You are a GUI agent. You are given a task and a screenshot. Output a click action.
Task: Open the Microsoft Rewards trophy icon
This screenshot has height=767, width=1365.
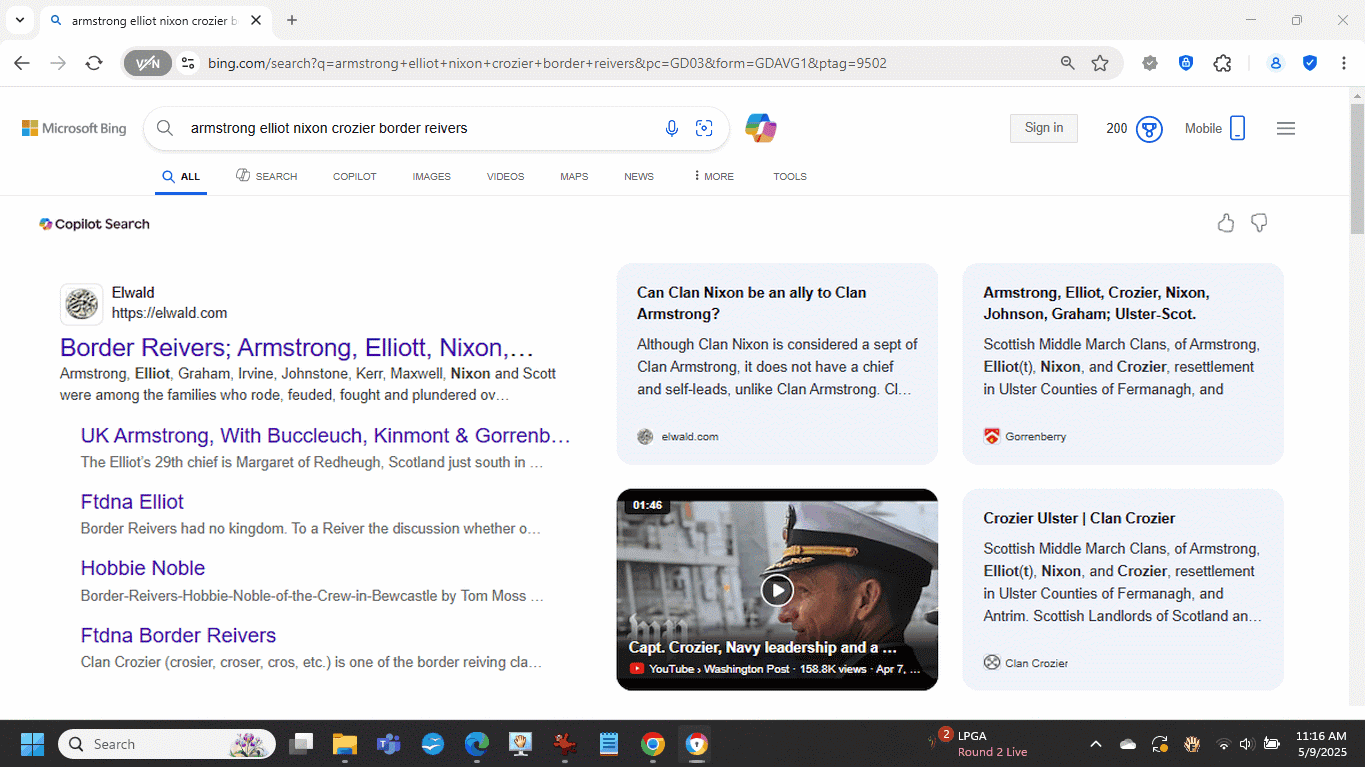pos(1149,129)
